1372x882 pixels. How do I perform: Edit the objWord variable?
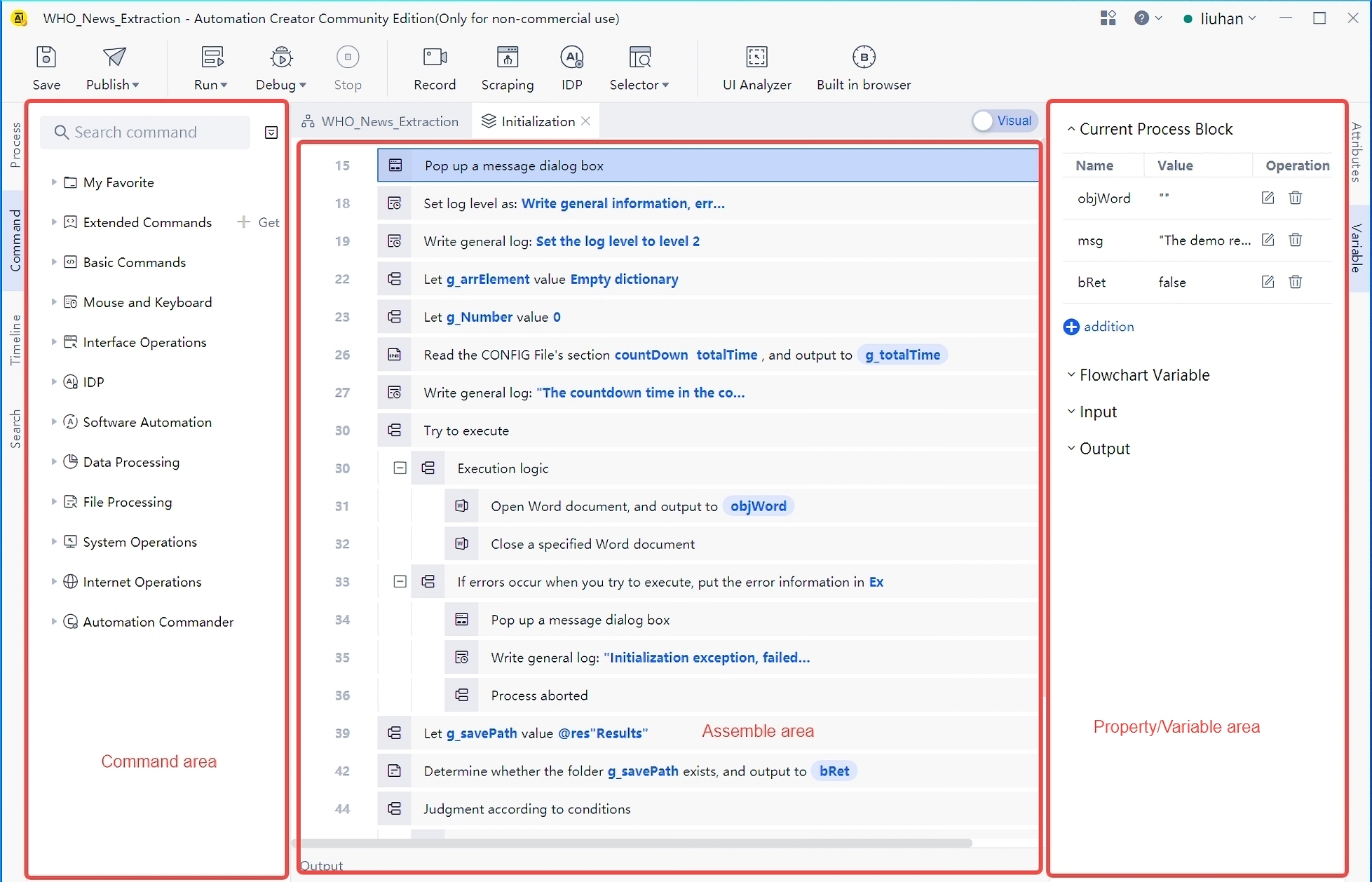tap(1268, 198)
